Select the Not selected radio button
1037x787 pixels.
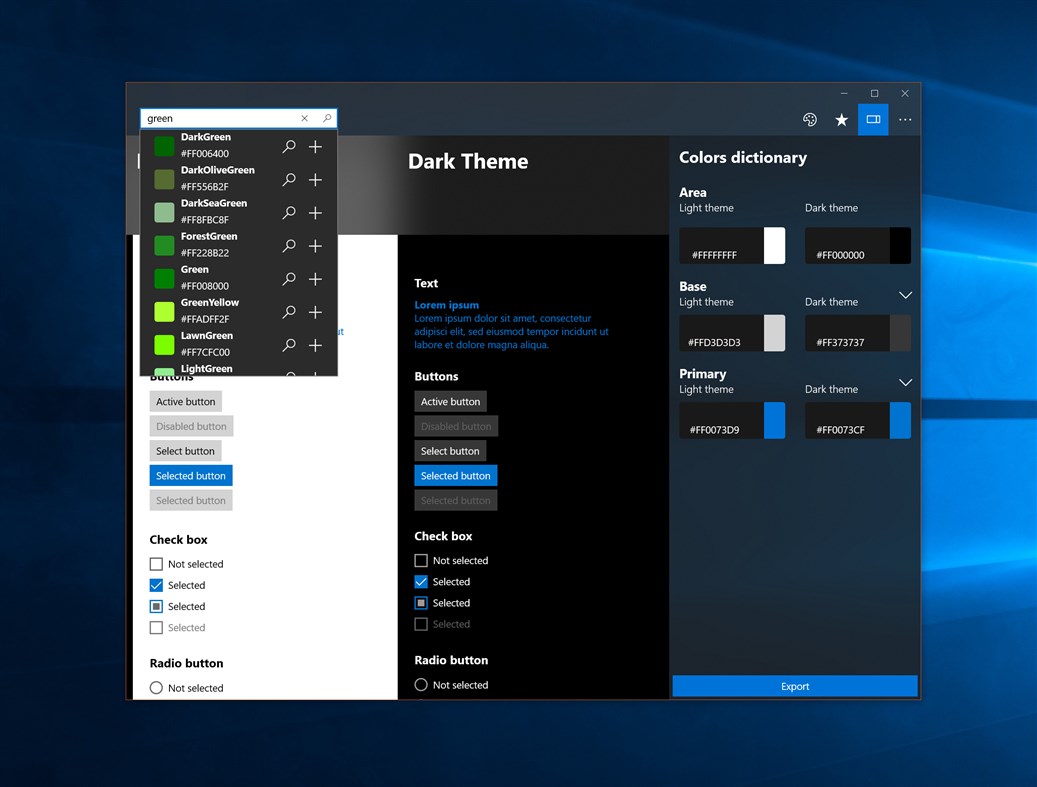pos(156,687)
